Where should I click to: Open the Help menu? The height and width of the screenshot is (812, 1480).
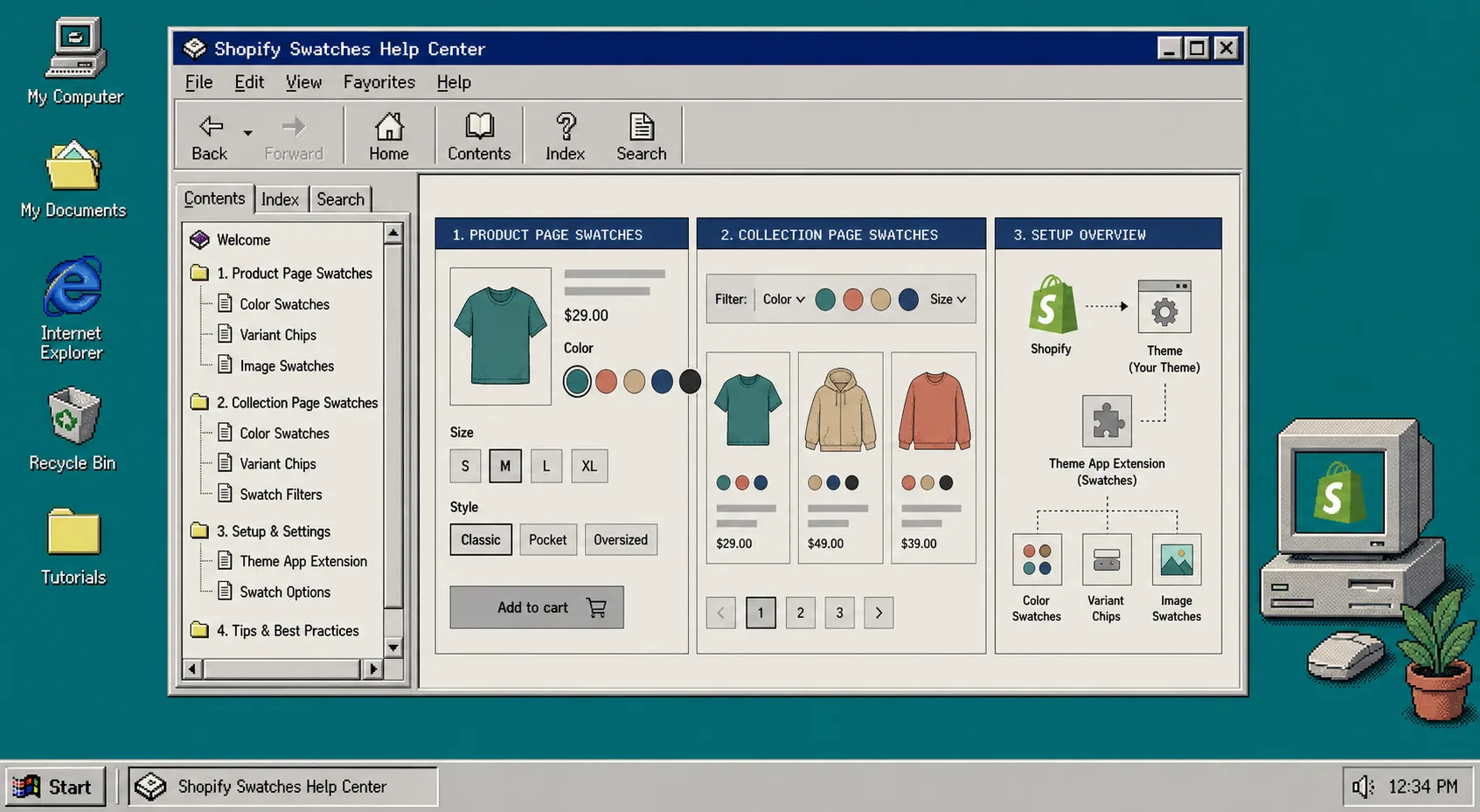click(454, 82)
